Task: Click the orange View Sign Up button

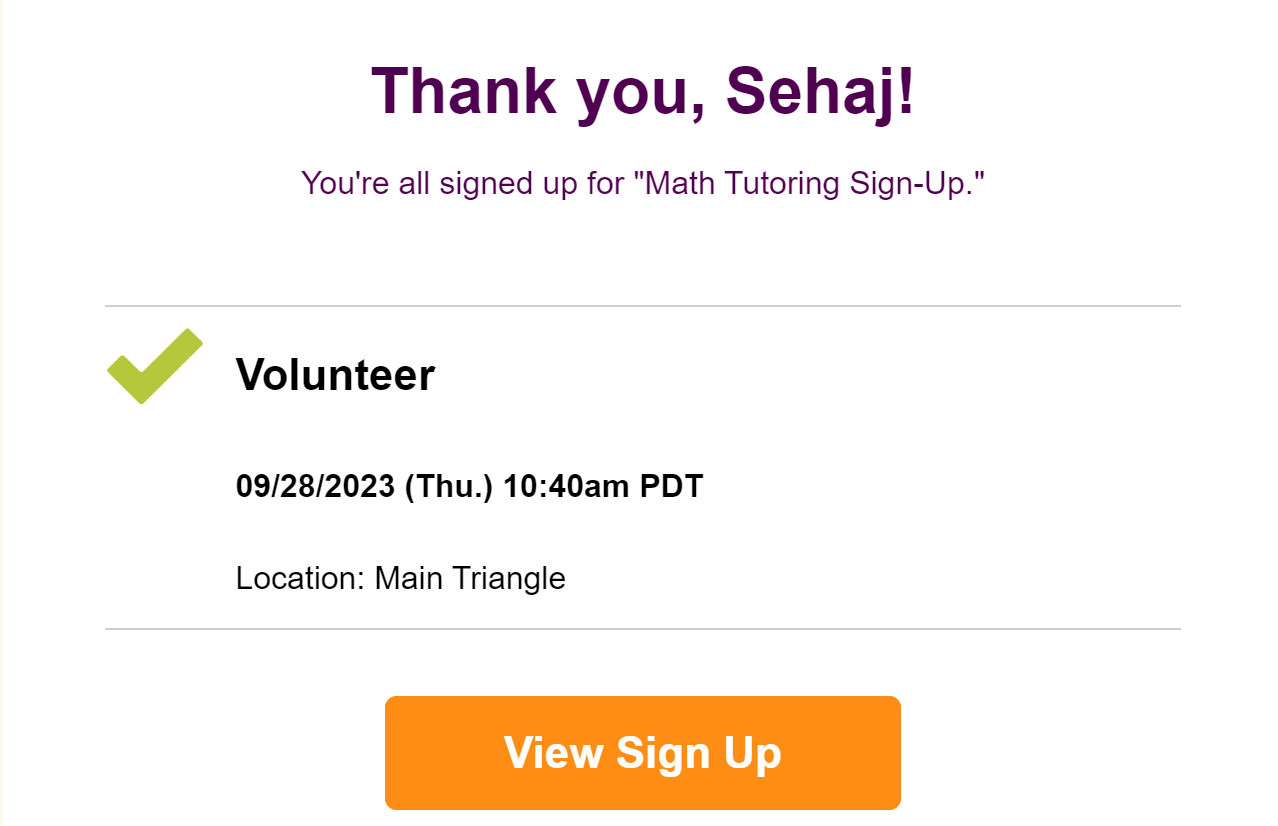Action: (642, 752)
